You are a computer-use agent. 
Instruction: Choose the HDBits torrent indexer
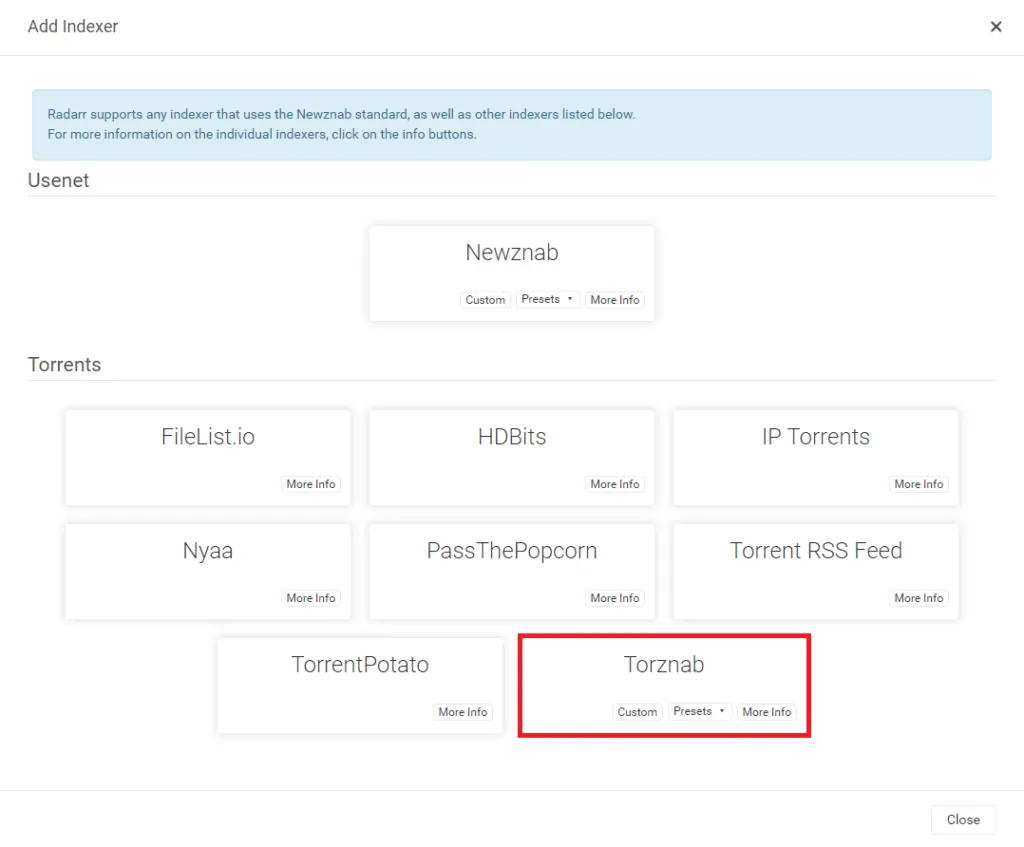(511, 437)
